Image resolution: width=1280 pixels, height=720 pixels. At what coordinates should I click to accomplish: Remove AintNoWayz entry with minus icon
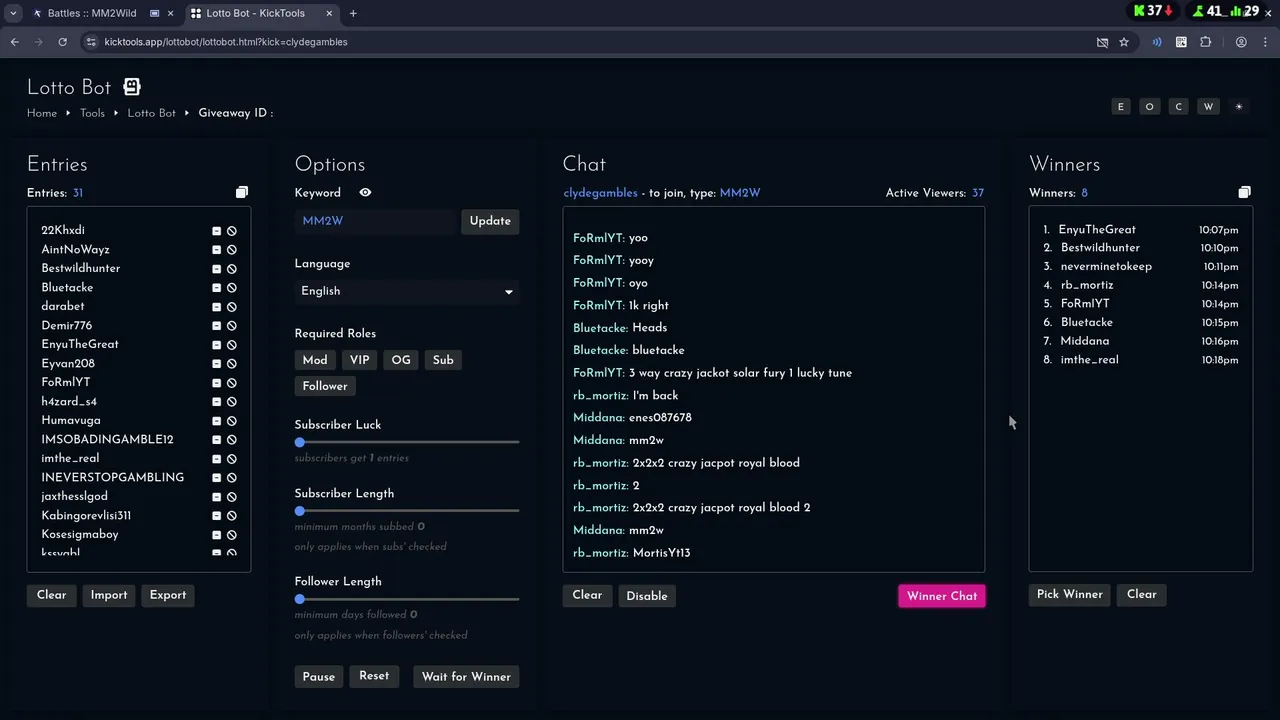tap(216, 250)
